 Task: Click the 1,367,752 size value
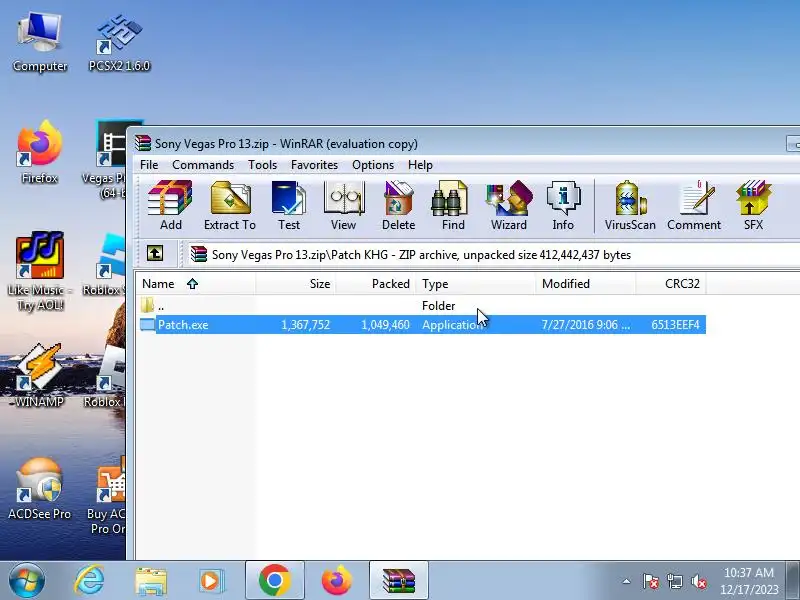click(x=305, y=325)
